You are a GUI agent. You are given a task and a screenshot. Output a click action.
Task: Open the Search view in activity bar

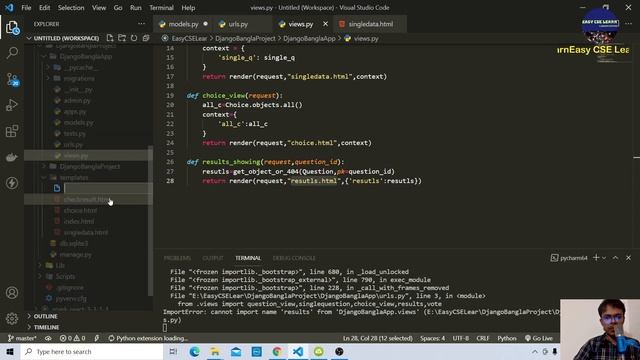(12, 53)
